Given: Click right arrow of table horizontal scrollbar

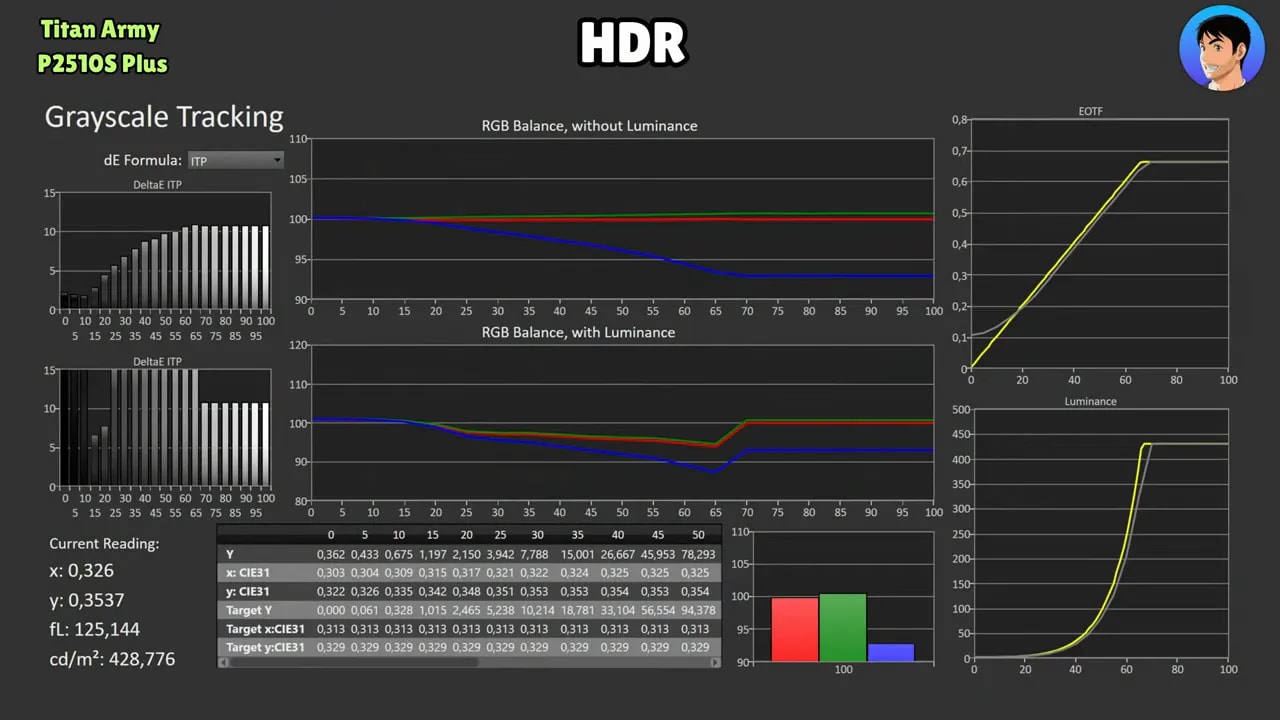Looking at the screenshot, I should (x=715, y=662).
